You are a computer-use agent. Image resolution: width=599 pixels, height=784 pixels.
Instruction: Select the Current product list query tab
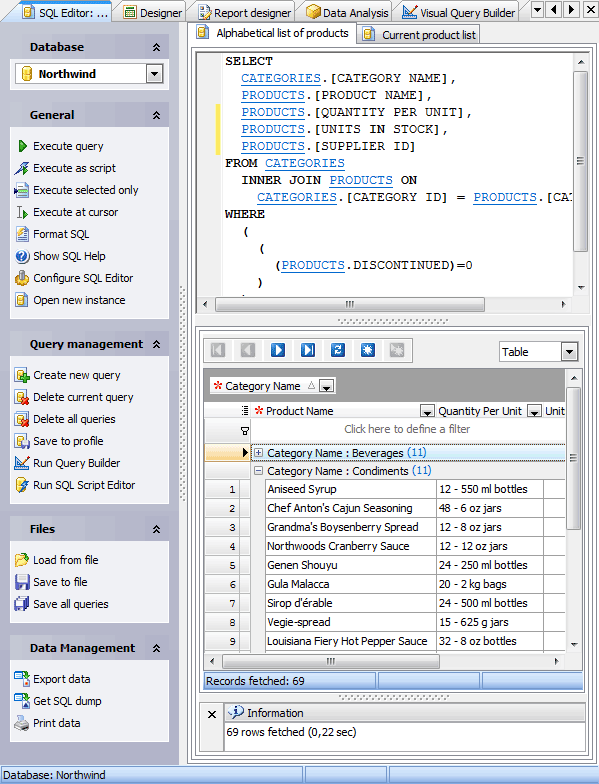coord(420,35)
